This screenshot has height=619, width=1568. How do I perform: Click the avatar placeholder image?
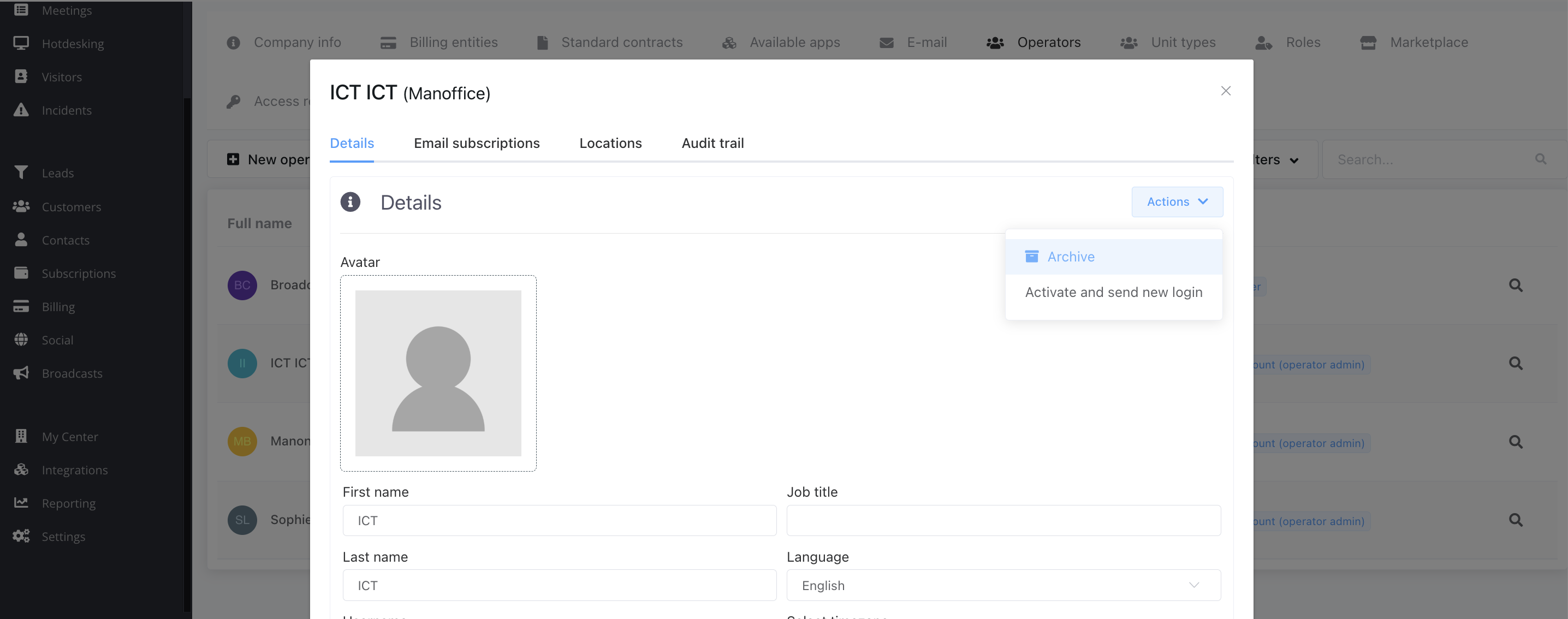(x=438, y=373)
